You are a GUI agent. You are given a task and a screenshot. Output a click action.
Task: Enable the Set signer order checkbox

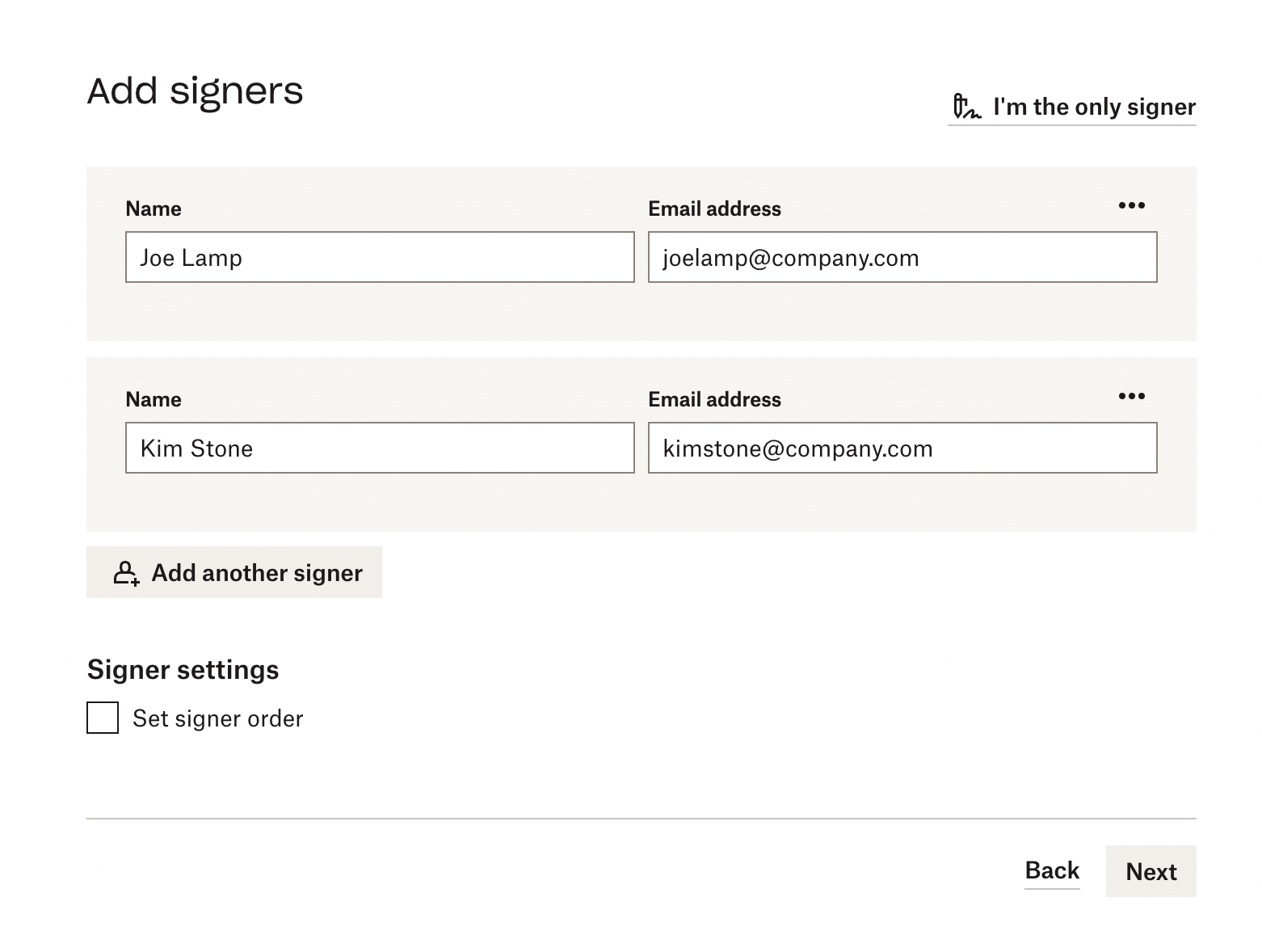(103, 718)
